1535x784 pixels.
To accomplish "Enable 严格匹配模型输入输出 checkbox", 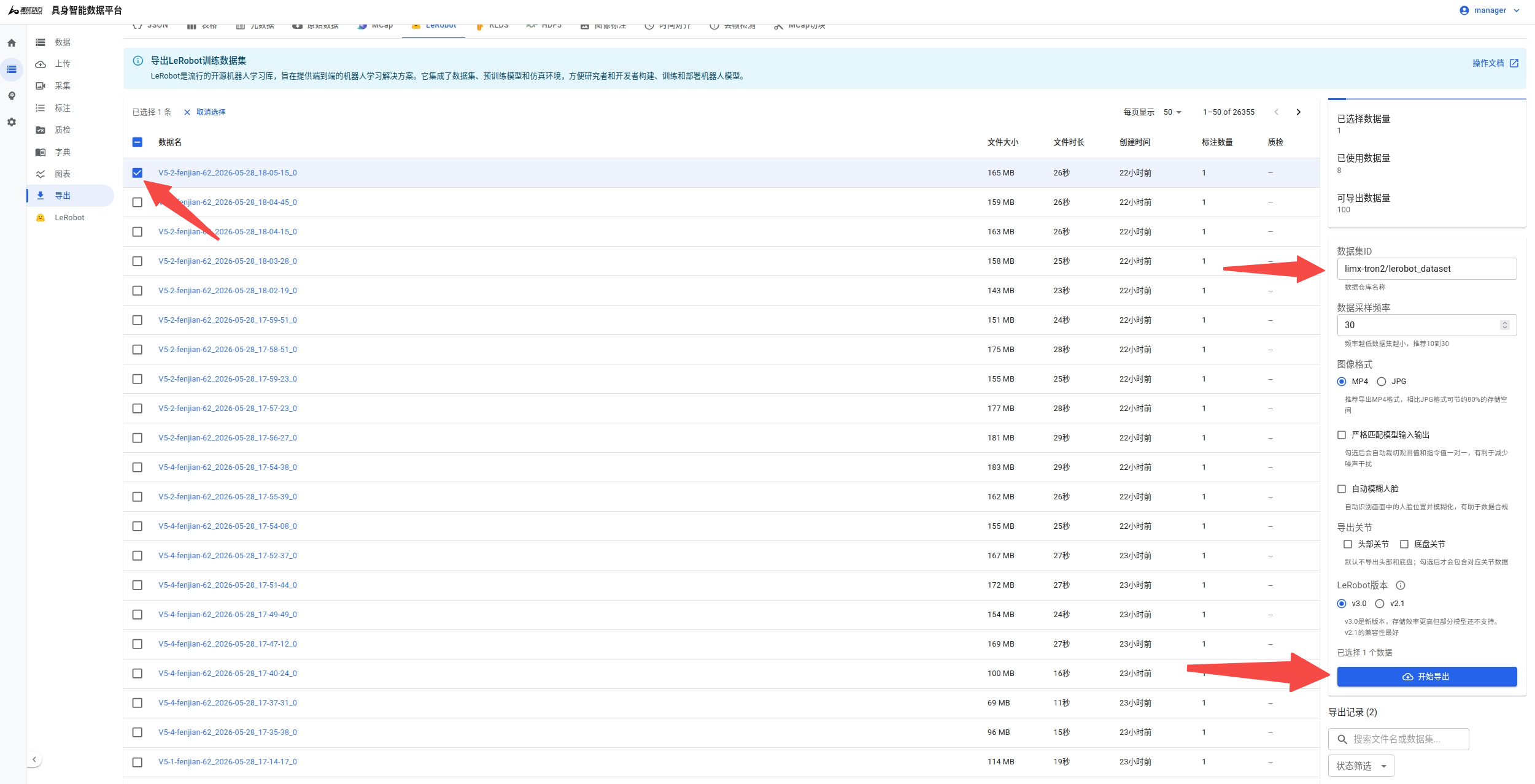I will click(x=1342, y=435).
